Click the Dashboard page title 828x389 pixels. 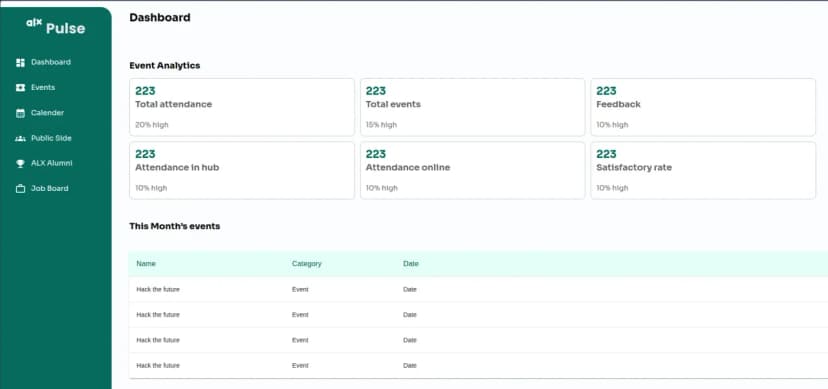[x=160, y=17]
